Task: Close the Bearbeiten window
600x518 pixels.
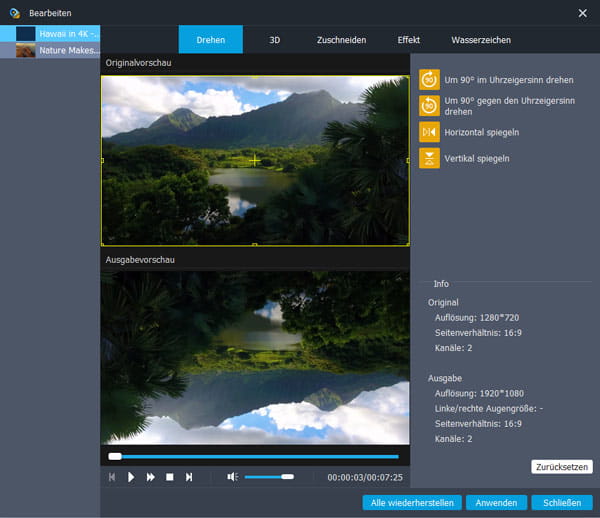Action: (582, 13)
